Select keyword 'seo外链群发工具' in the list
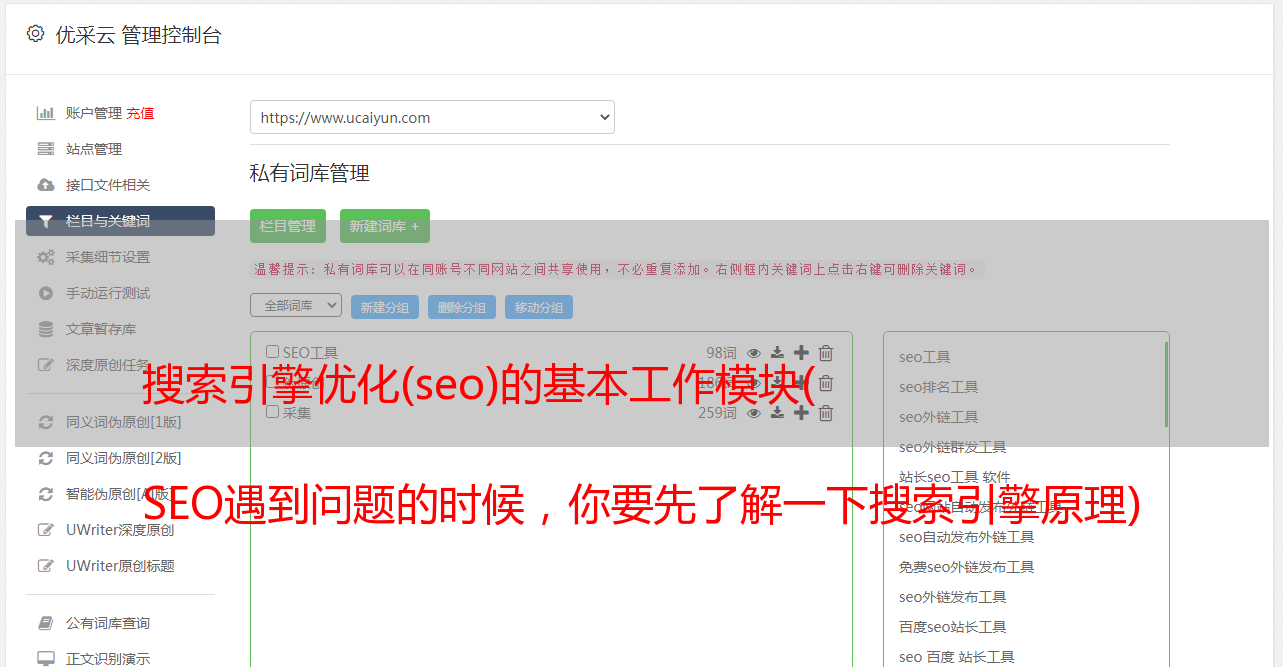This screenshot has height=667, width=1283. point(953,447)
